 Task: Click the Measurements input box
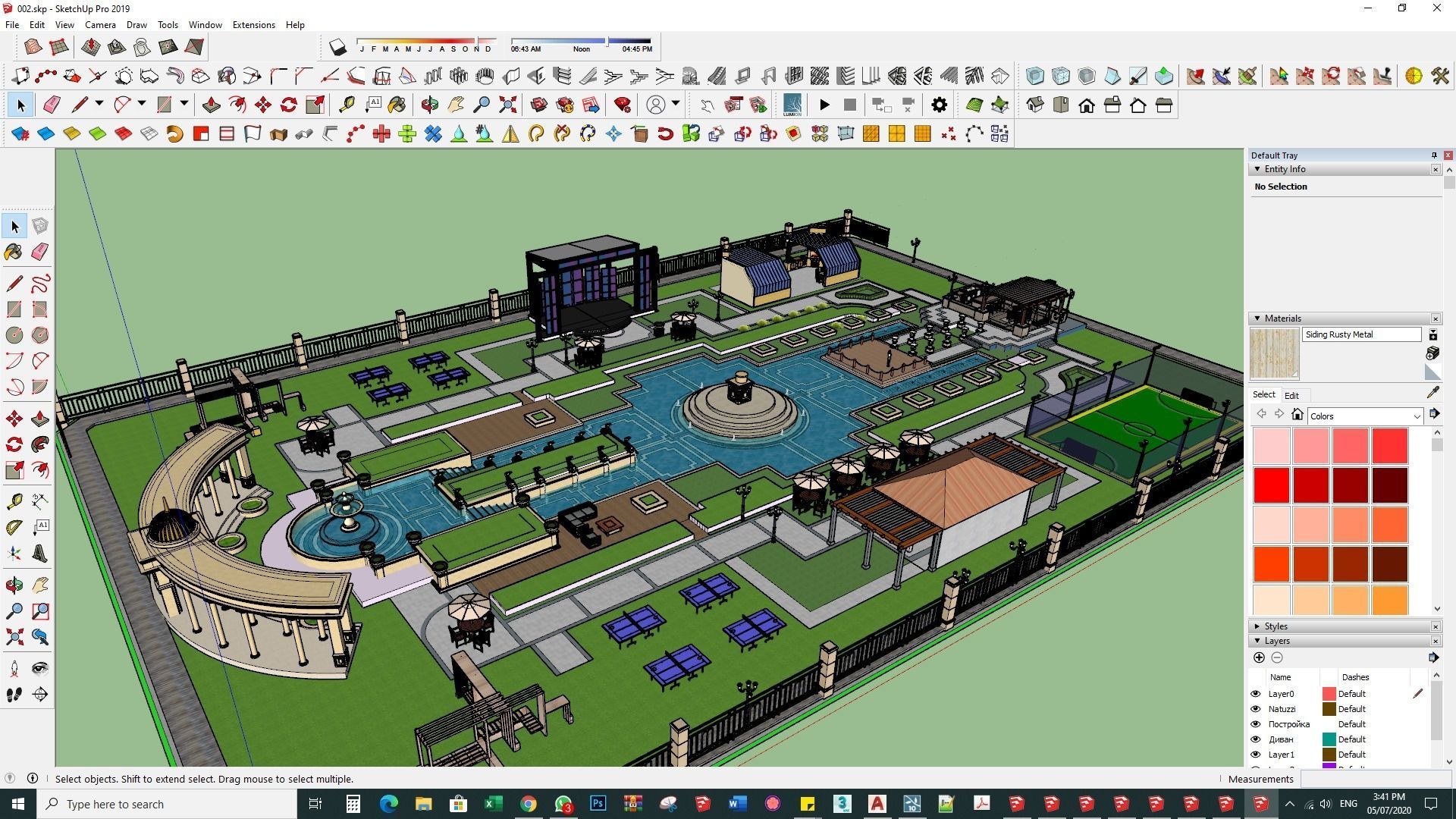click(x=1376, y=779)
